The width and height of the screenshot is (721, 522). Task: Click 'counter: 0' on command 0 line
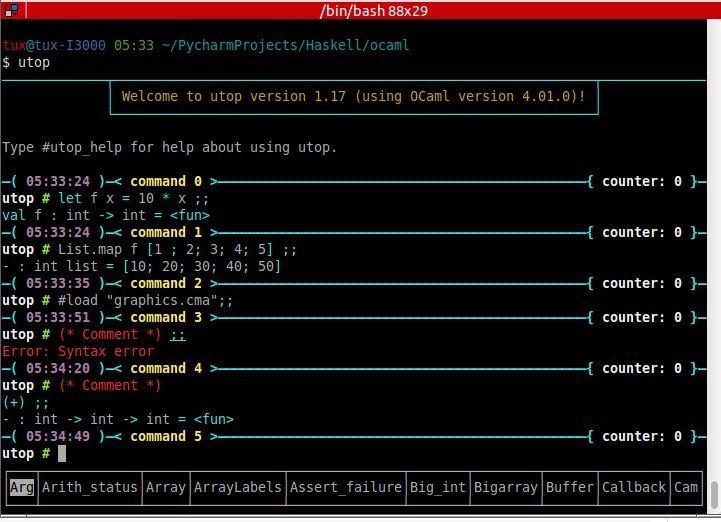[642, 182]
